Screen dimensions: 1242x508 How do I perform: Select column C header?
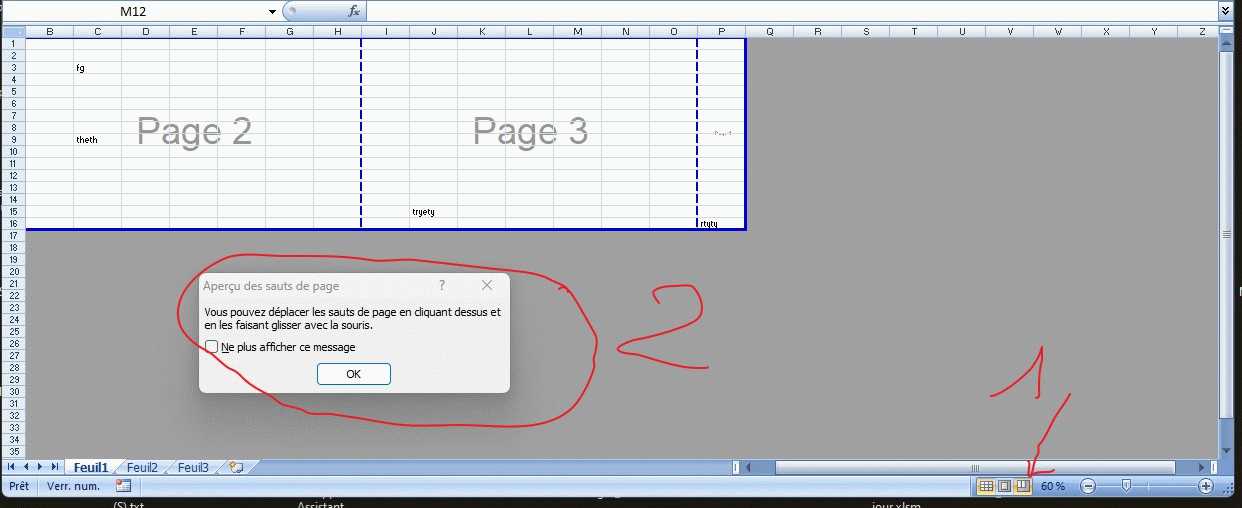[97, 31]
